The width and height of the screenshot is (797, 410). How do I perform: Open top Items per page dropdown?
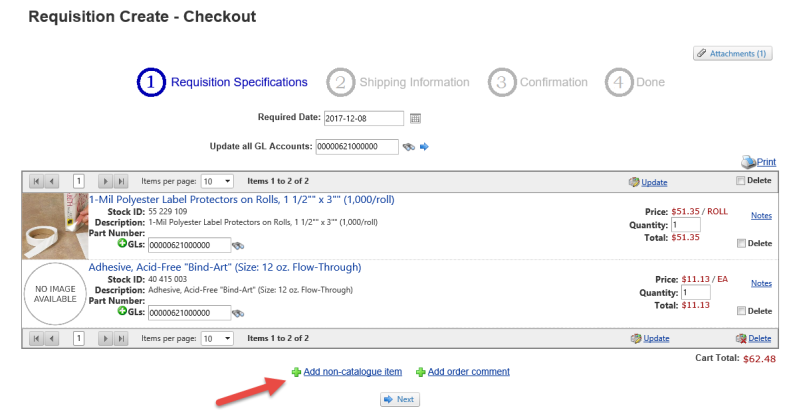[217, 182]
